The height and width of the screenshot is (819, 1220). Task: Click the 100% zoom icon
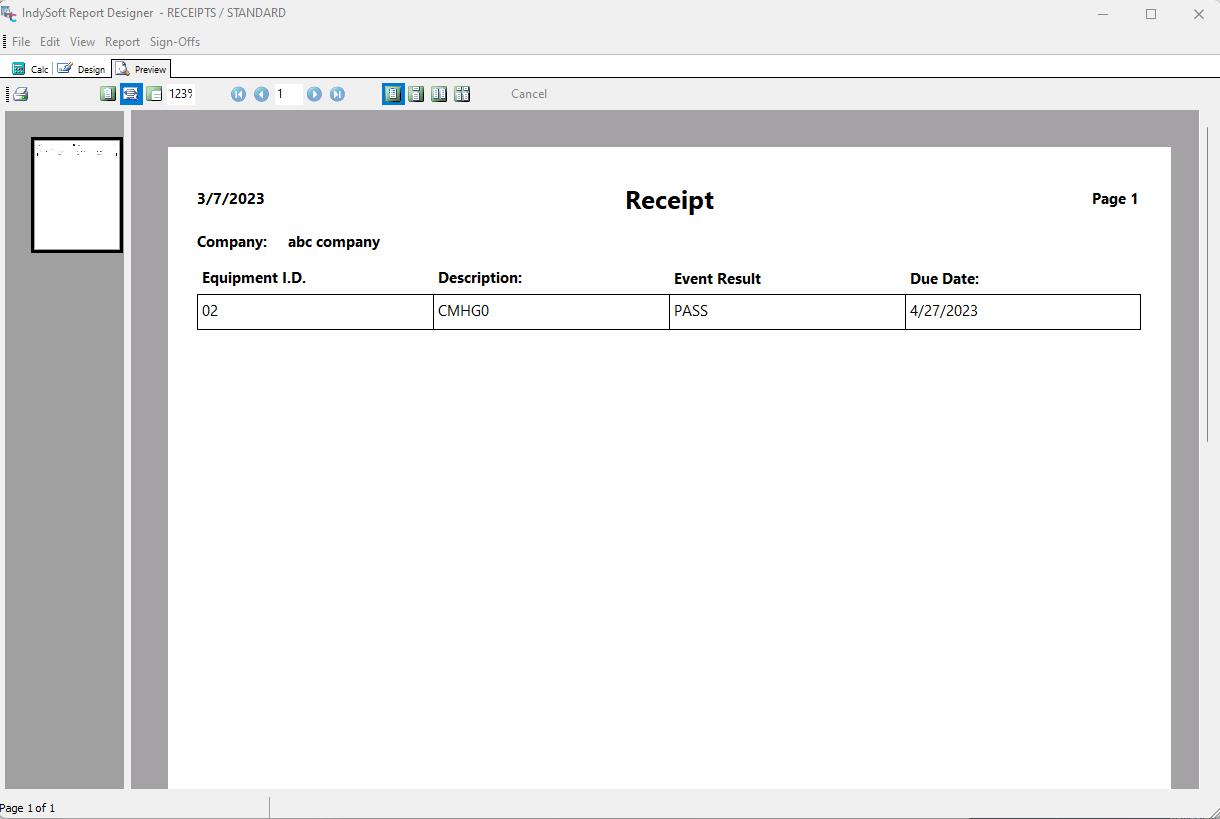pos(154,94)
